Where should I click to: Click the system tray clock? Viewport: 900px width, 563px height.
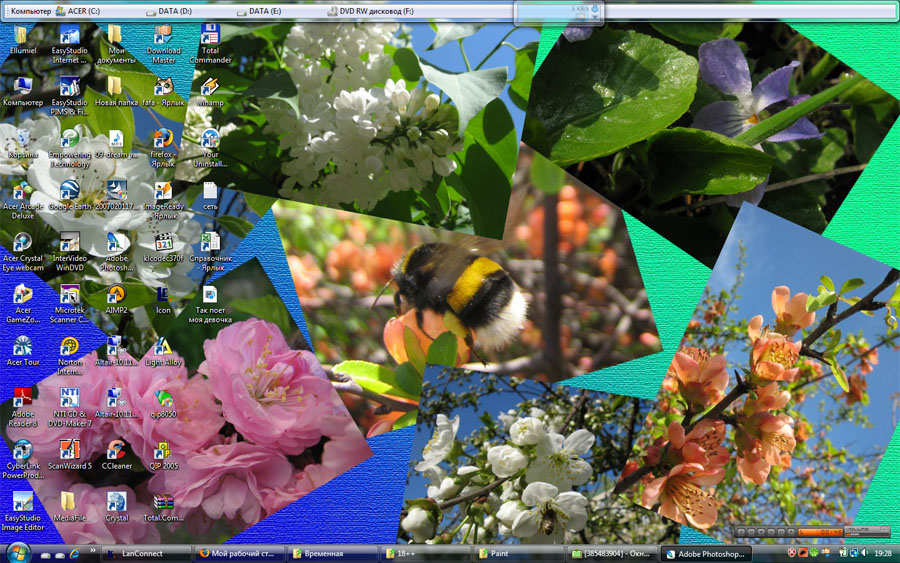883,552
